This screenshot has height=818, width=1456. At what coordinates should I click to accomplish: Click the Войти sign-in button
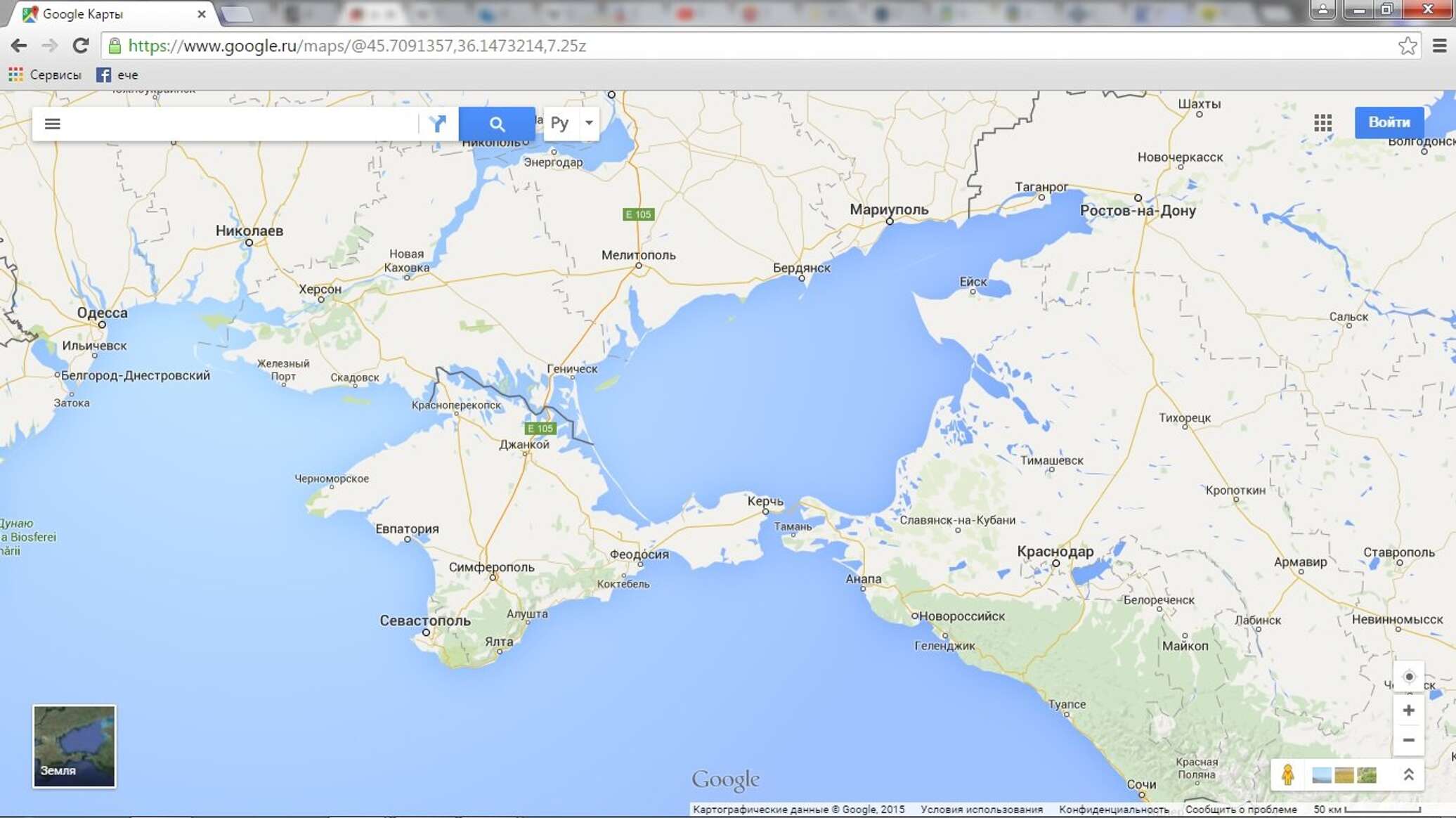[1389, 122]
